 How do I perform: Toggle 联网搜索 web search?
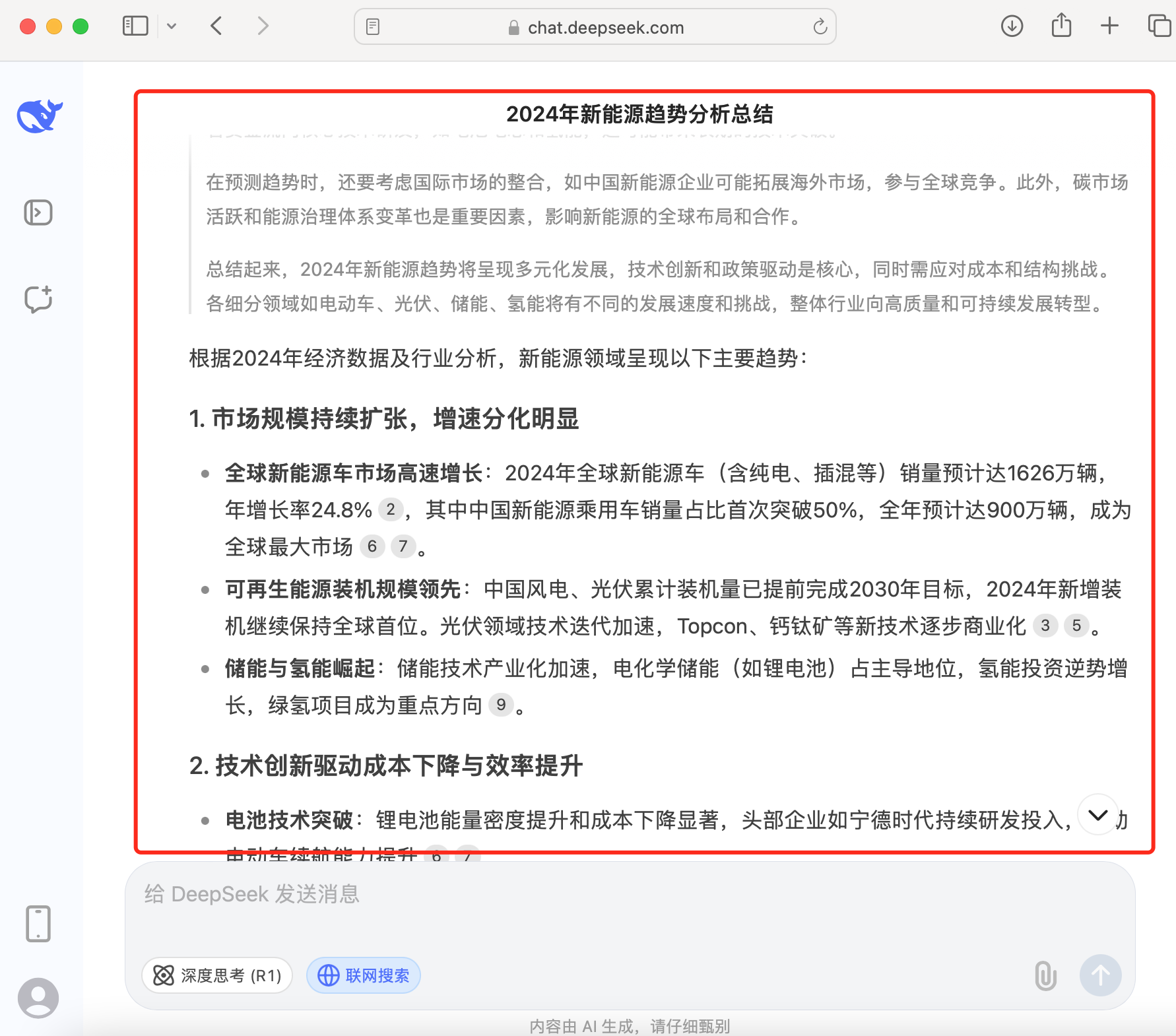[364, 975]
